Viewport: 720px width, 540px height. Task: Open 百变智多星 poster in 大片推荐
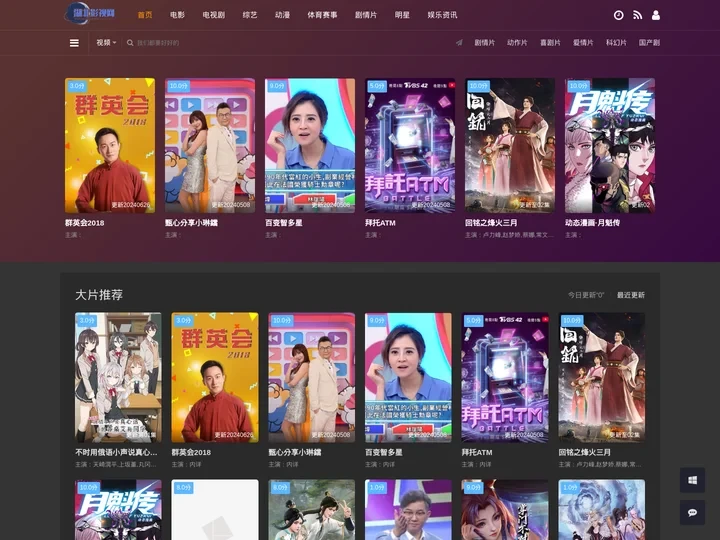pyautogui.click(x=408, y=377)
